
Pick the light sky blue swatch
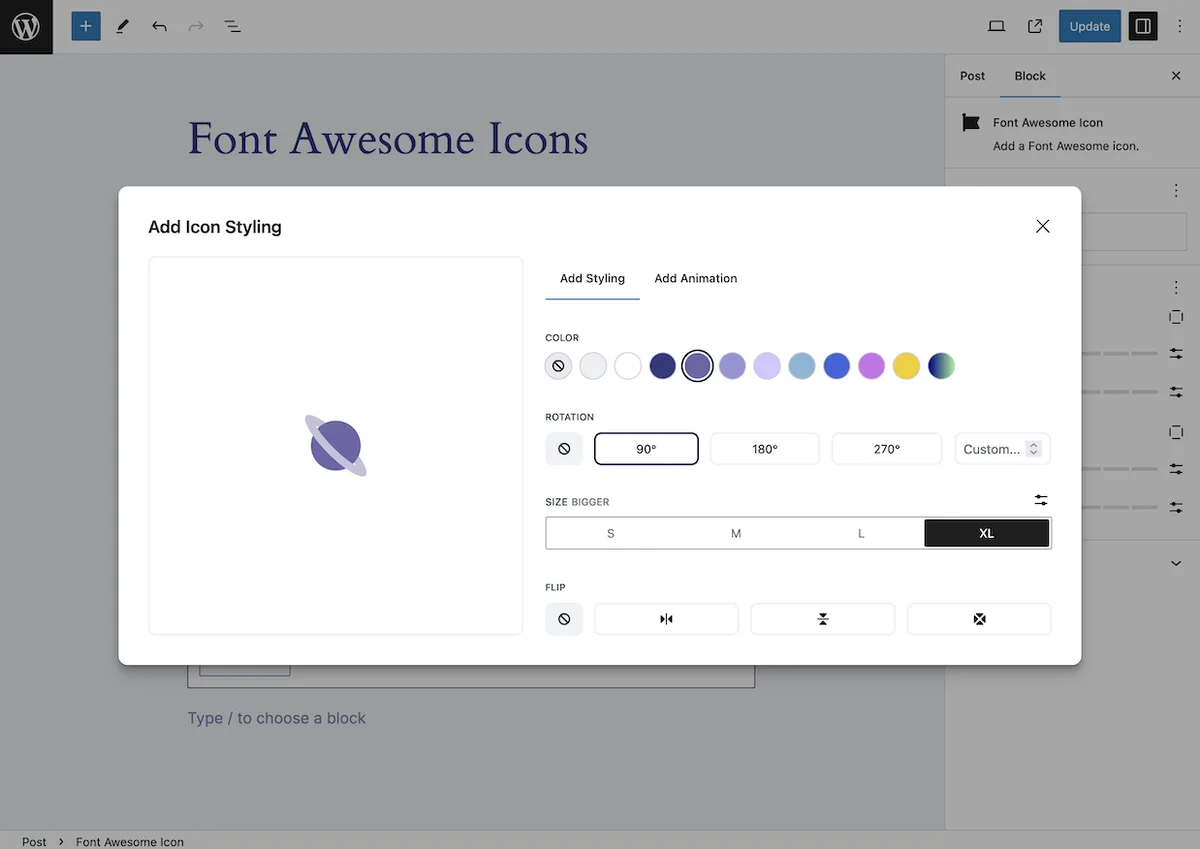coord(802,366)
